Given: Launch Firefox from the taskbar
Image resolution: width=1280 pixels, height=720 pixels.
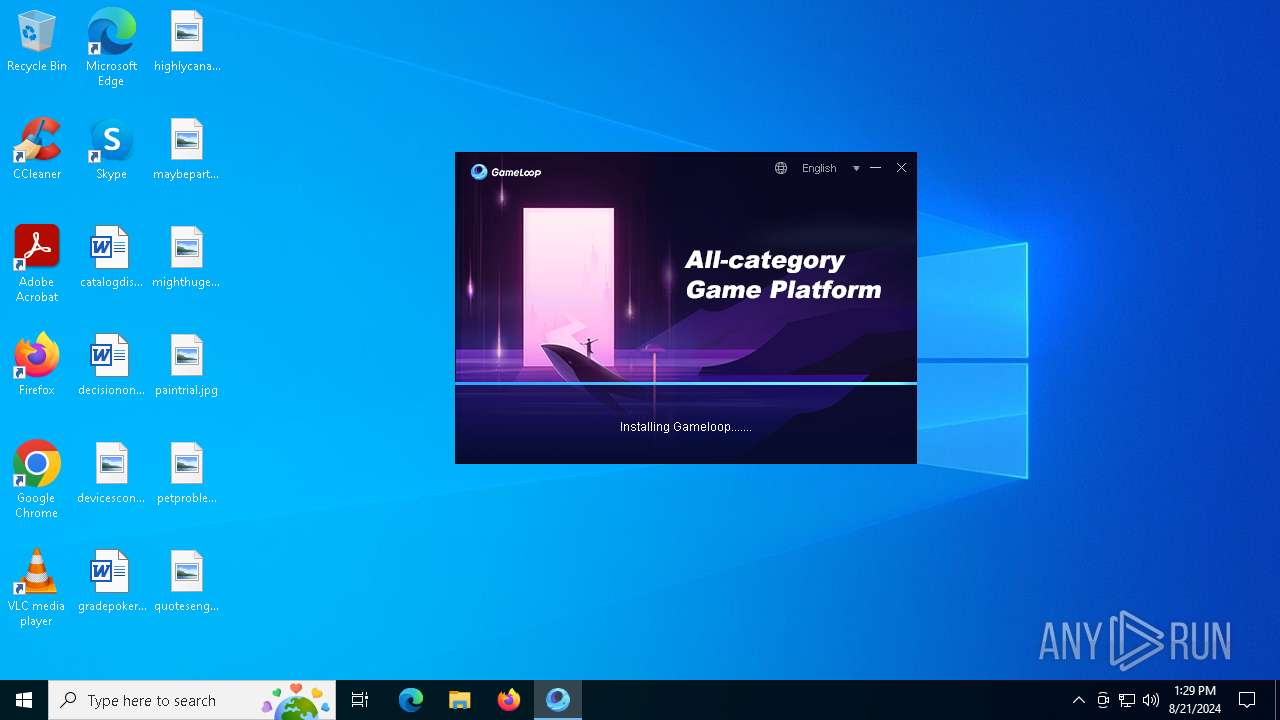Looking at the screenshot, I should (509, 700).
